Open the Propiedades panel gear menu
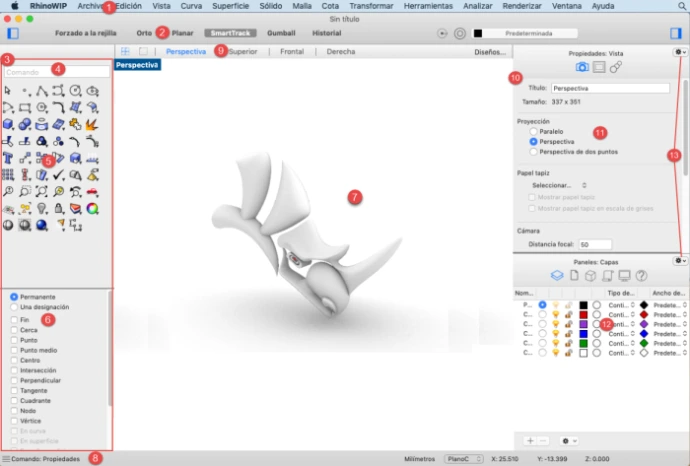 coord(680,52)
